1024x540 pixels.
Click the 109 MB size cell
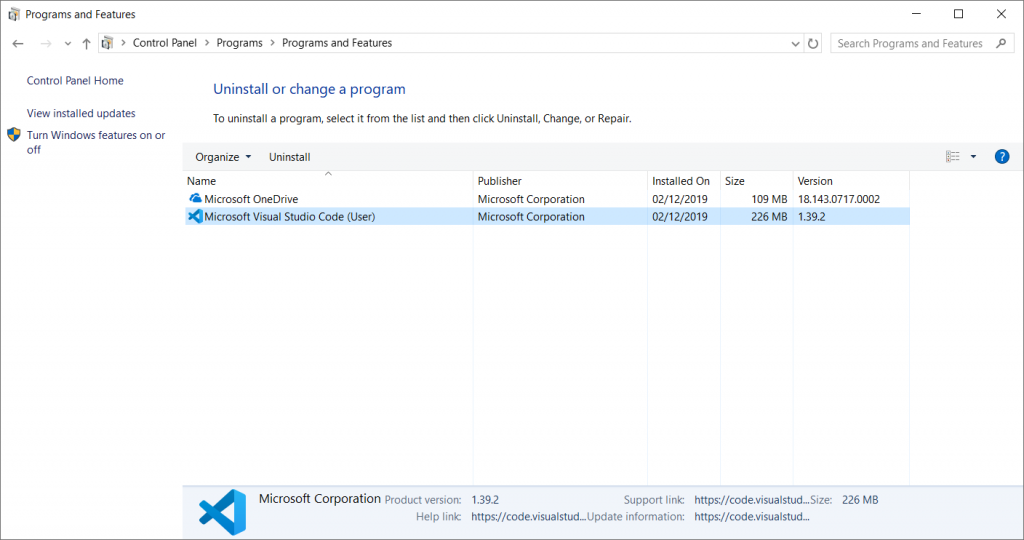point(769,199)
